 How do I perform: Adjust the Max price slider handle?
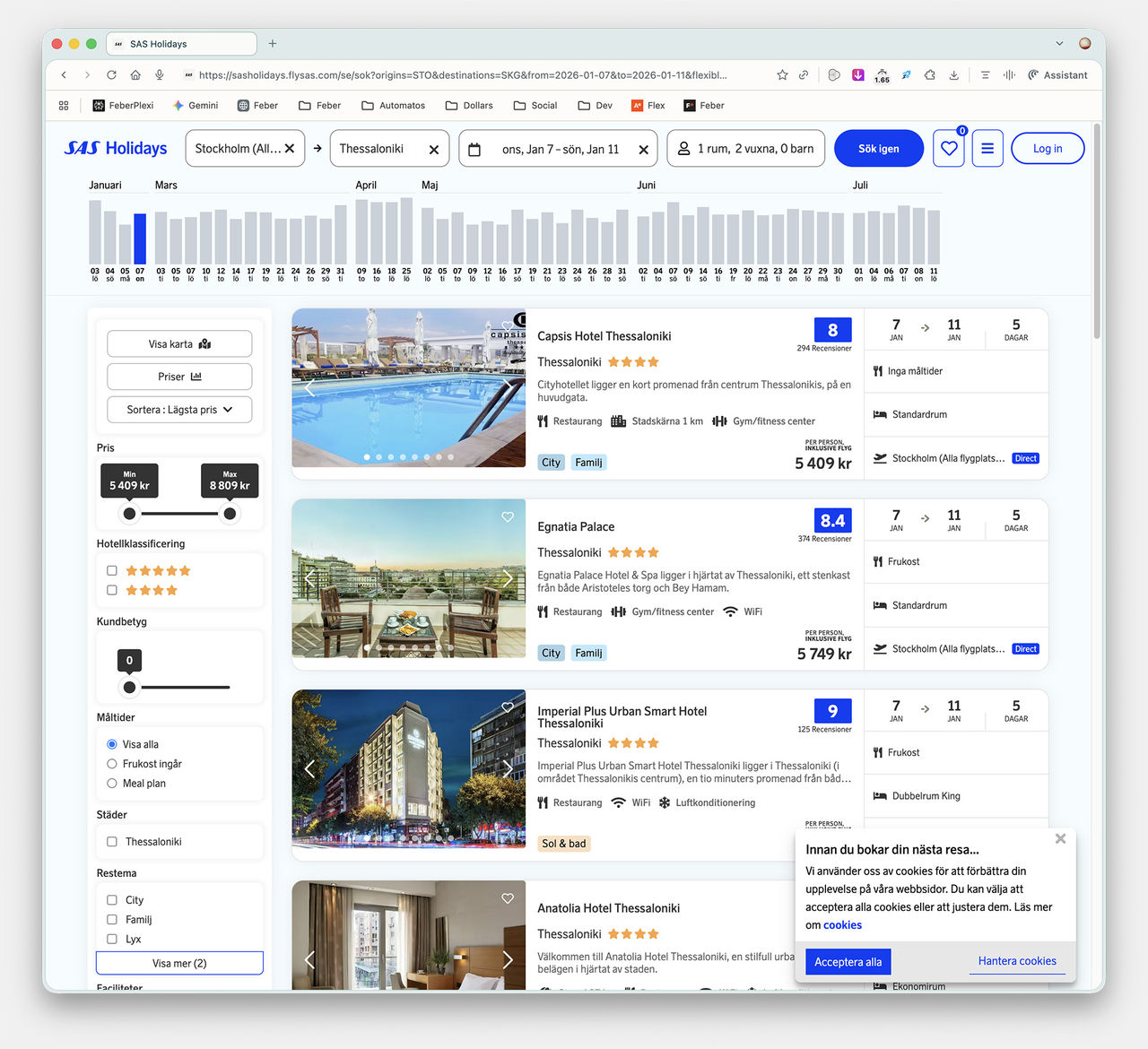tap(230, 514)
